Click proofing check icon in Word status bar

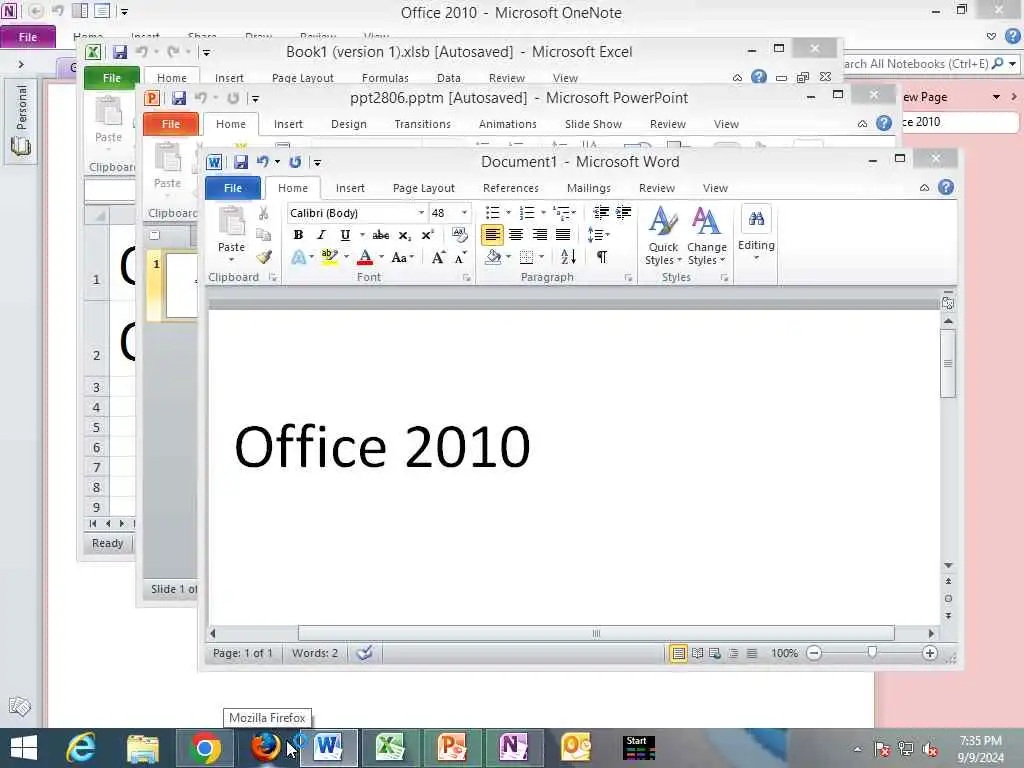(364, 652)
